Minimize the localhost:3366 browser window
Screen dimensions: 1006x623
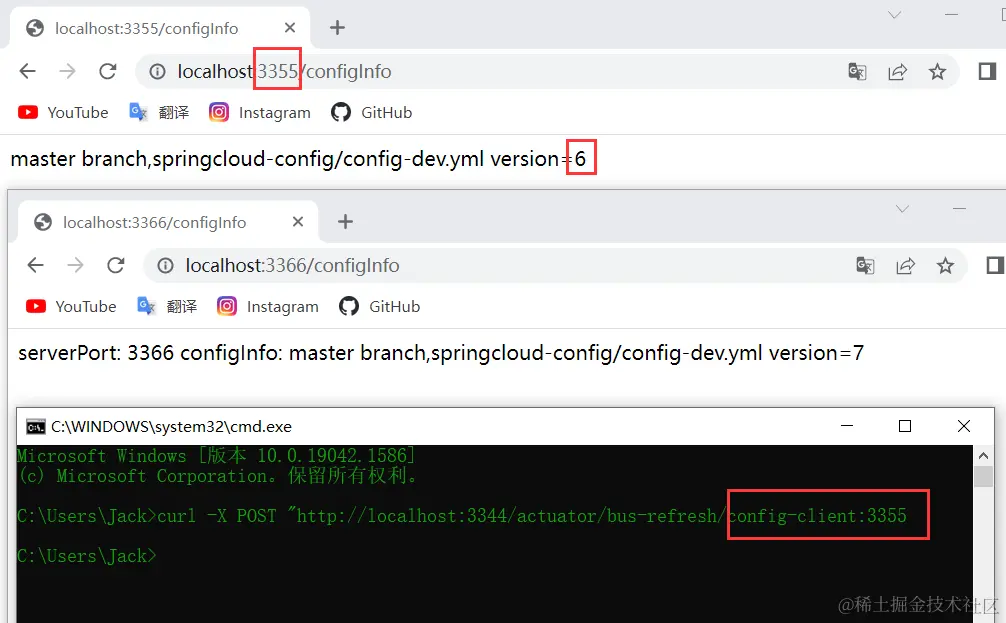coord(959,209)
